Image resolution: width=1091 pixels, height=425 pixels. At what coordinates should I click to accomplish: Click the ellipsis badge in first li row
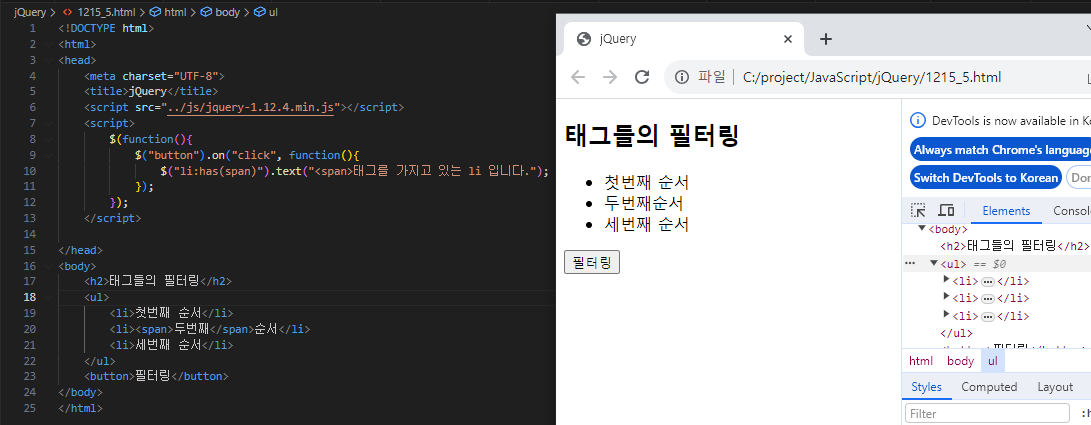coord(987,281)
